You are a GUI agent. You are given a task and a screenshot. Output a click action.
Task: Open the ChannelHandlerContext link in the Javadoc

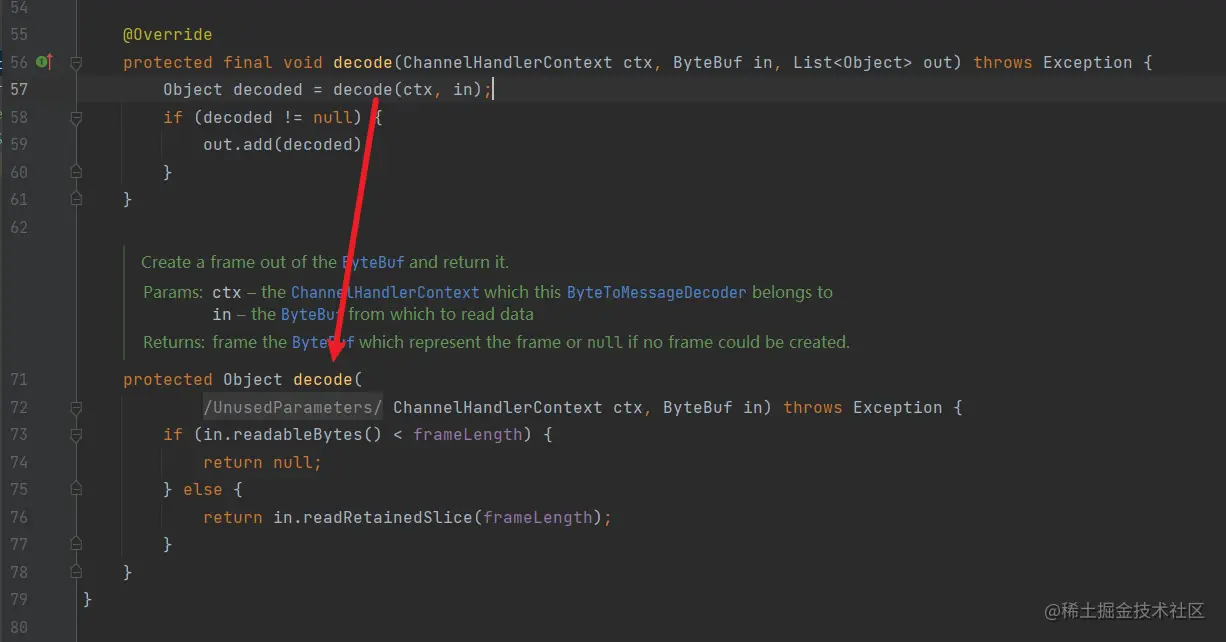385,292
